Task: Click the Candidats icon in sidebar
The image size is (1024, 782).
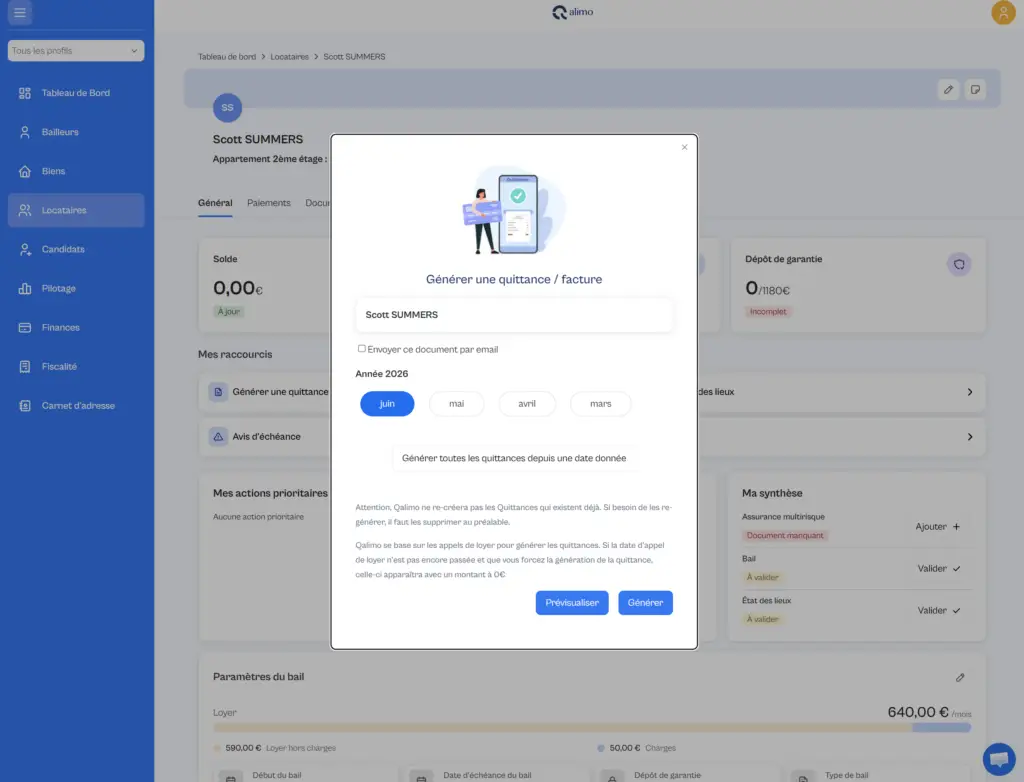Action: click(25, 250)
